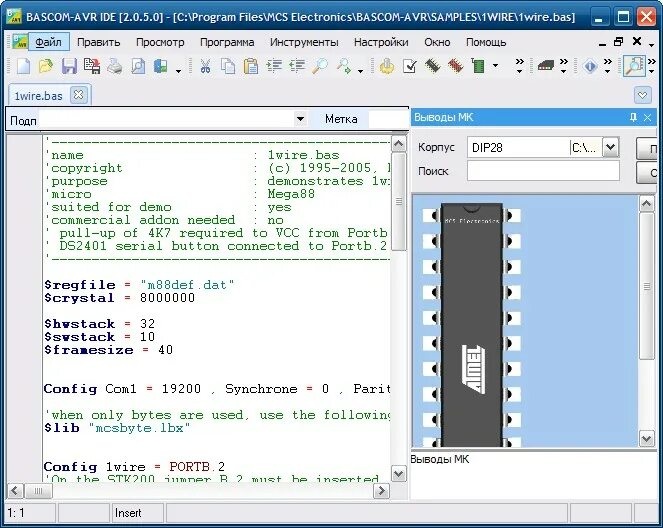The image size is (663, 528).
Task: Unindent the code block icon
Action: [x=297, y=66]
